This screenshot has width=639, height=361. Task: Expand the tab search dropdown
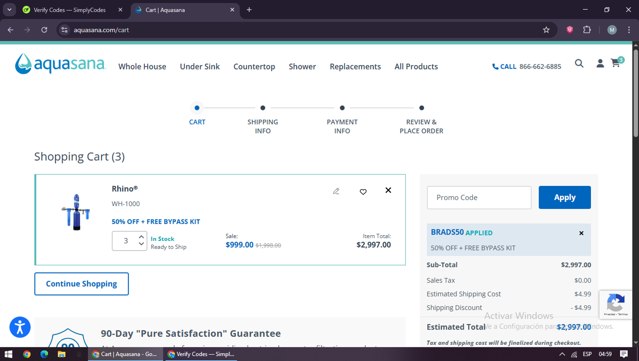[x=9, y=10]
